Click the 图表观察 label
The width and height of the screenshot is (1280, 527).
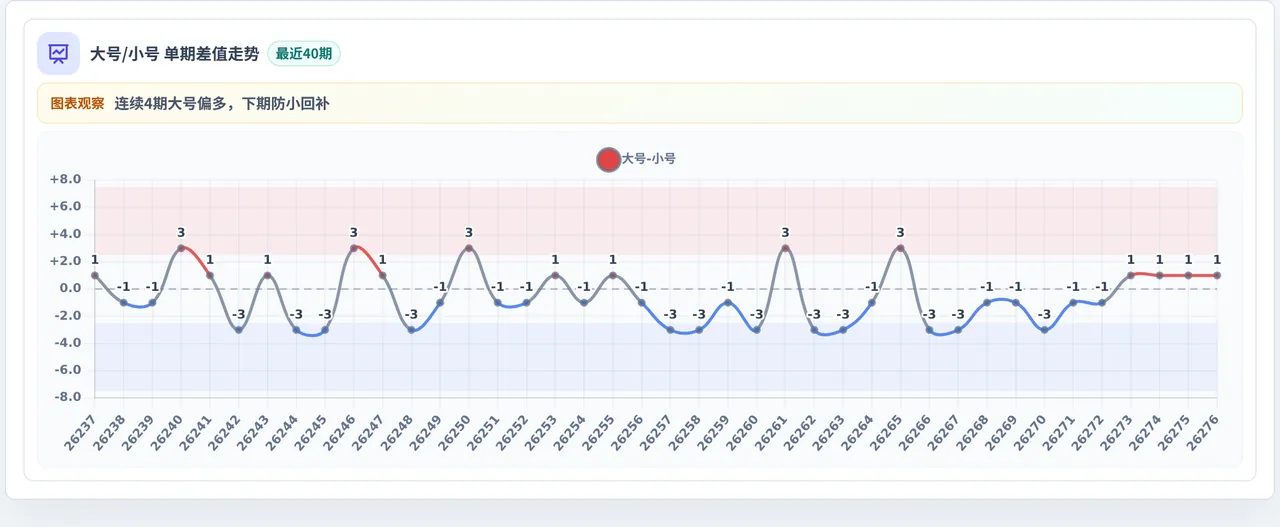77,103
